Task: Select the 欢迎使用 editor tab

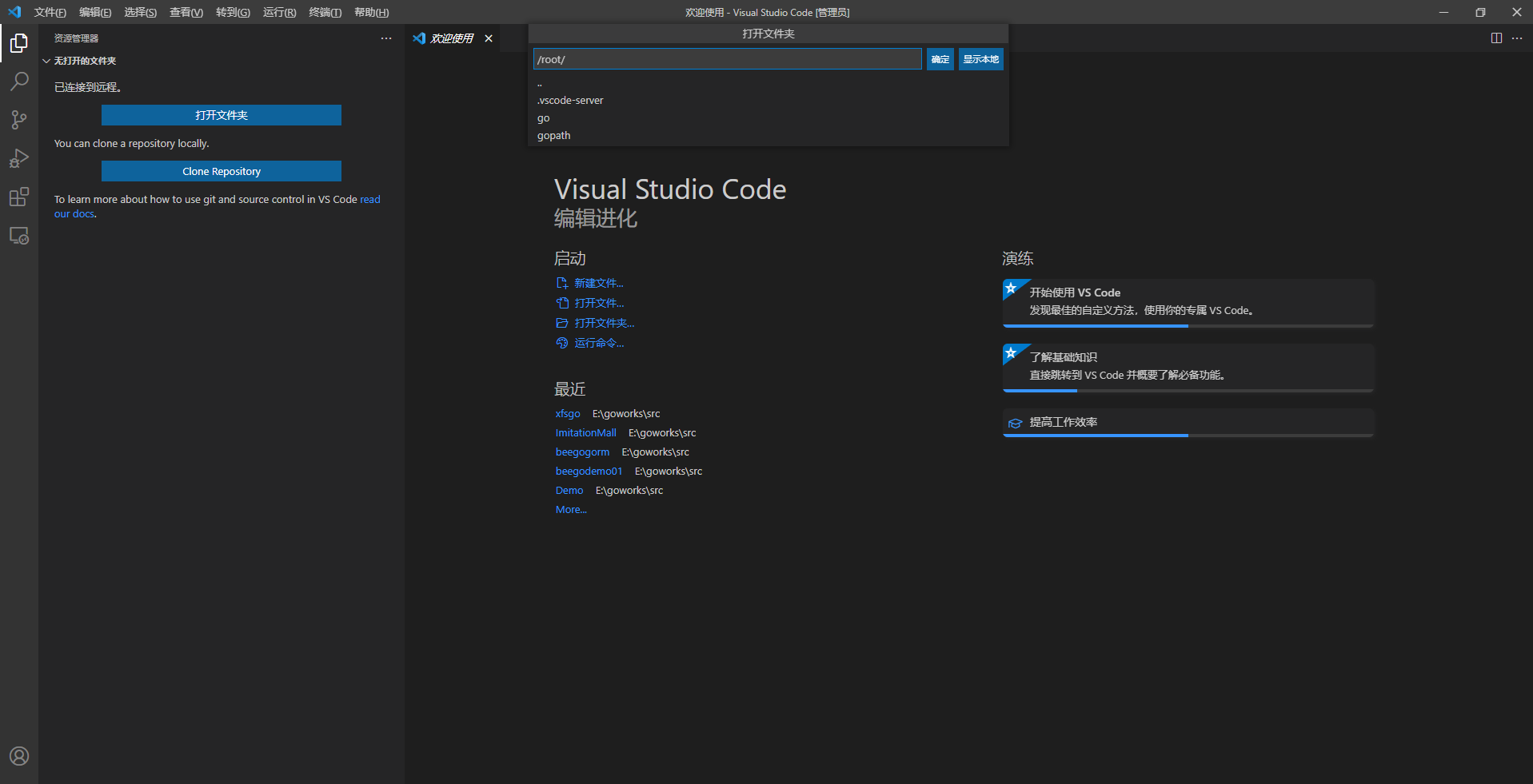Action: coord(452,38)
